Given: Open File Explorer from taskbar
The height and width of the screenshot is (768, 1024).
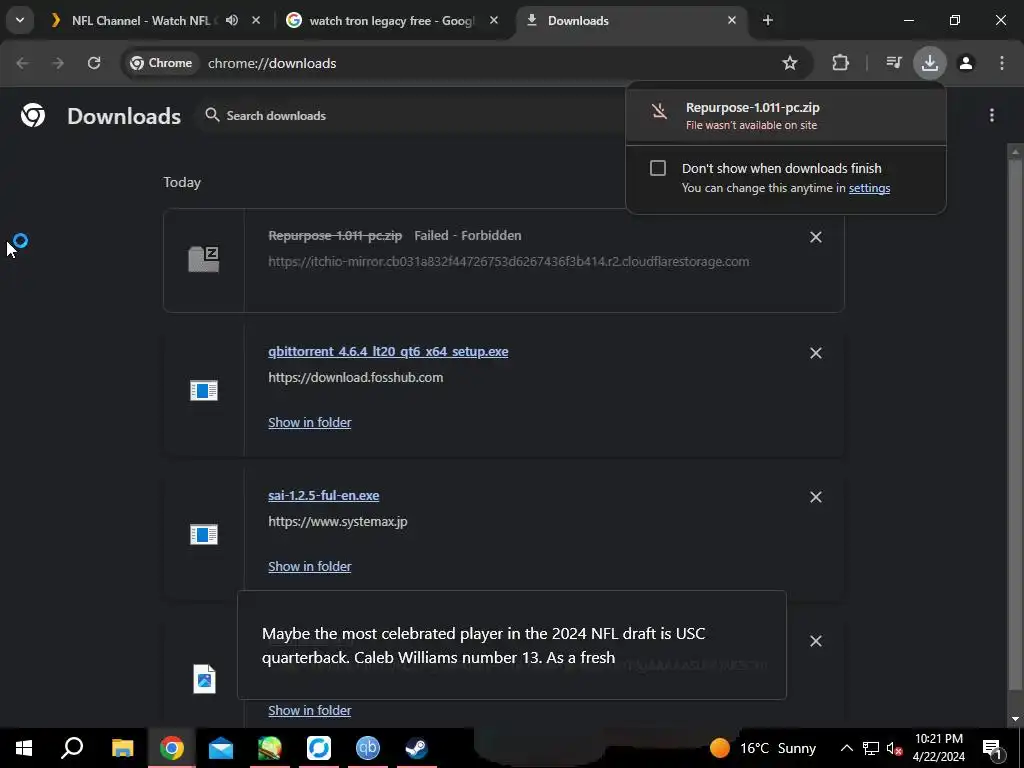Looking at the screenshot, I should pos(122,748).
